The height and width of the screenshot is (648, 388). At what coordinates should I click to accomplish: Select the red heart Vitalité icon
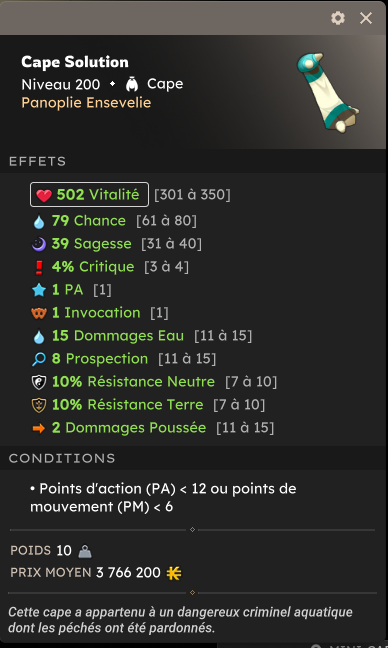tap(44, 195)
